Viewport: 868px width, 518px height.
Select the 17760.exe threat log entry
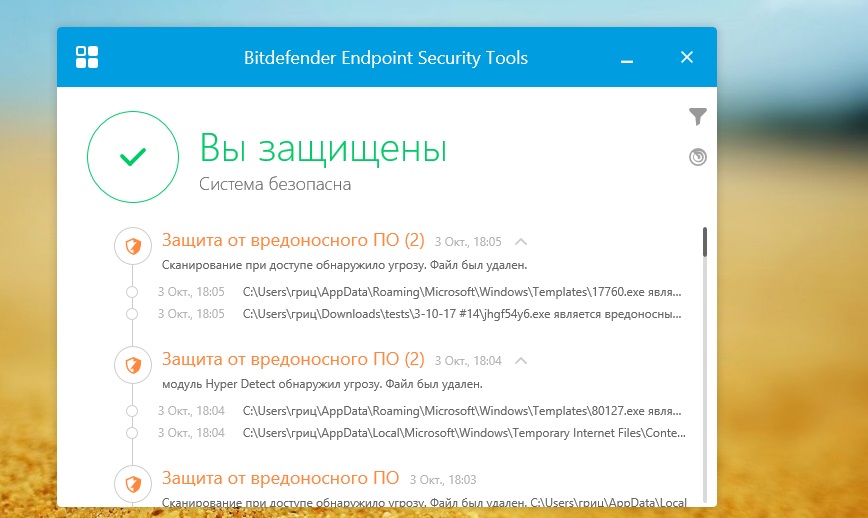point(463,292)
